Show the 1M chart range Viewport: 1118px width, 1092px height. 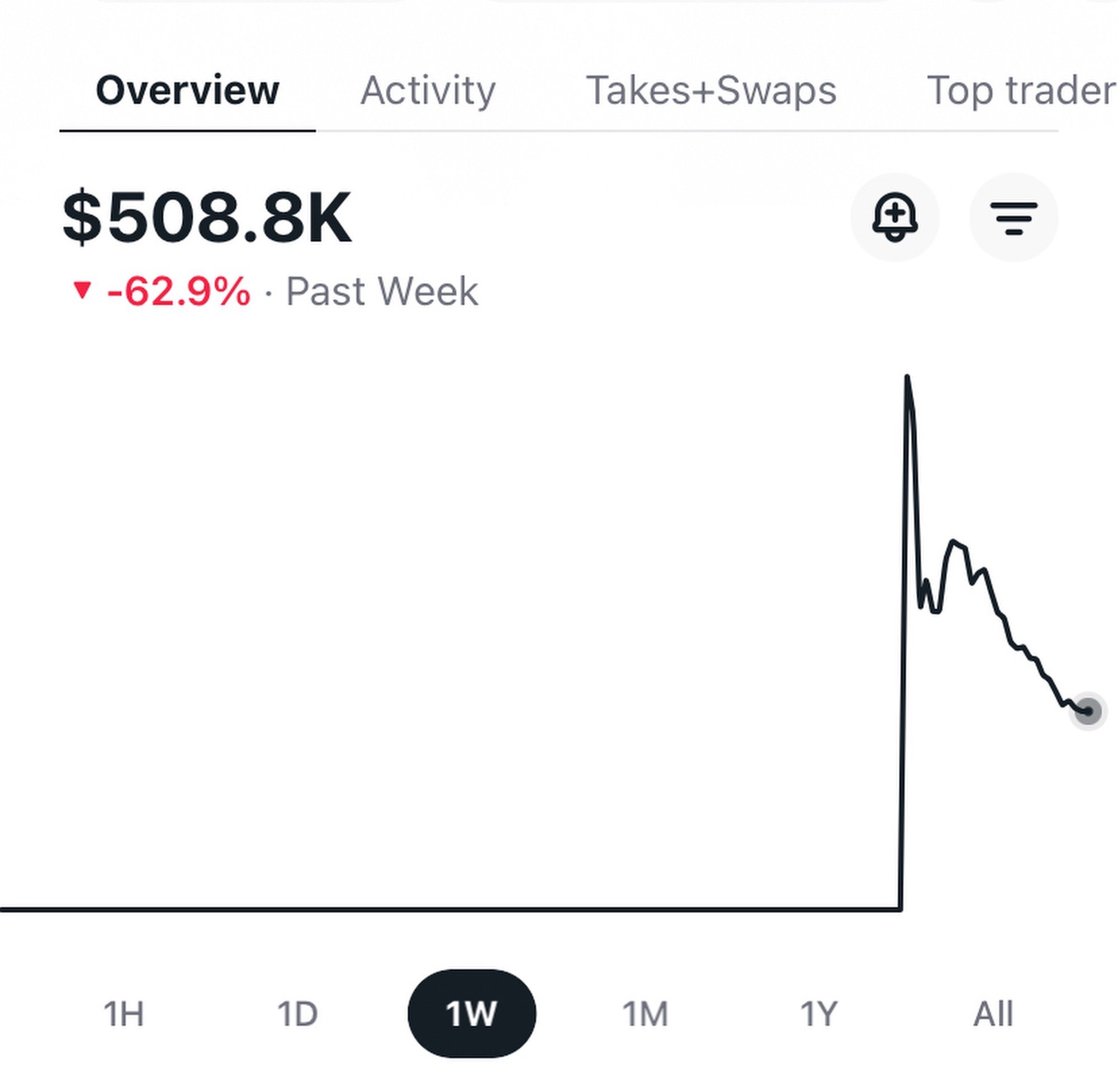click(x=645, y=1013)
